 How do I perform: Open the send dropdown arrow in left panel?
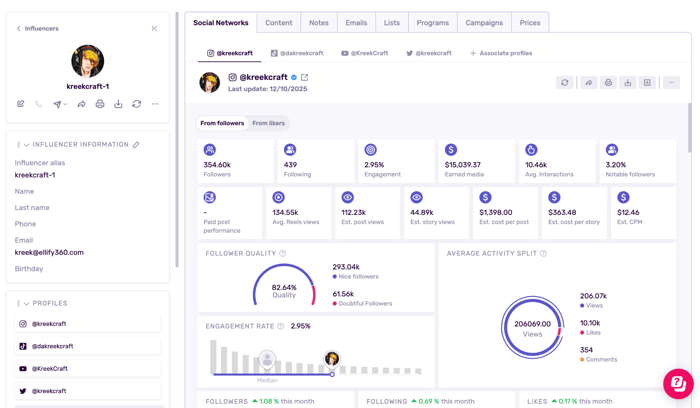tap(65, 104)
